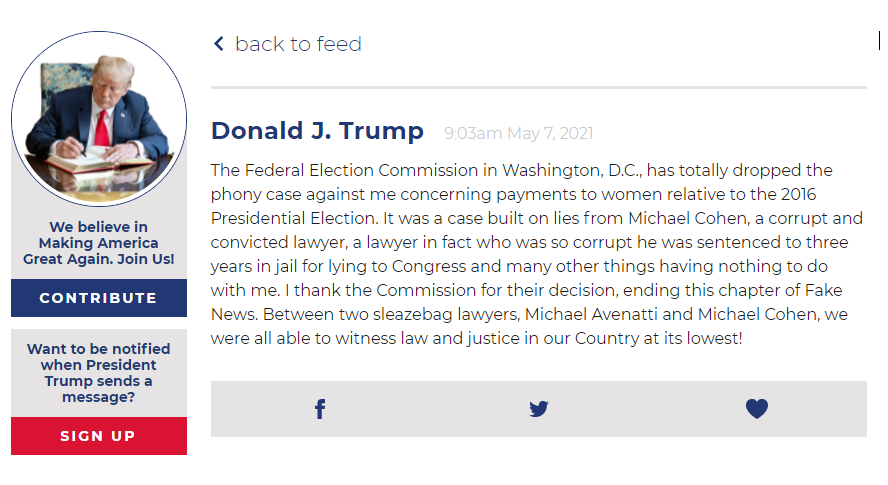Click the 9:03am May 7, 2021 timestamp
The image size is (888, 485).
tap(518, 134)
